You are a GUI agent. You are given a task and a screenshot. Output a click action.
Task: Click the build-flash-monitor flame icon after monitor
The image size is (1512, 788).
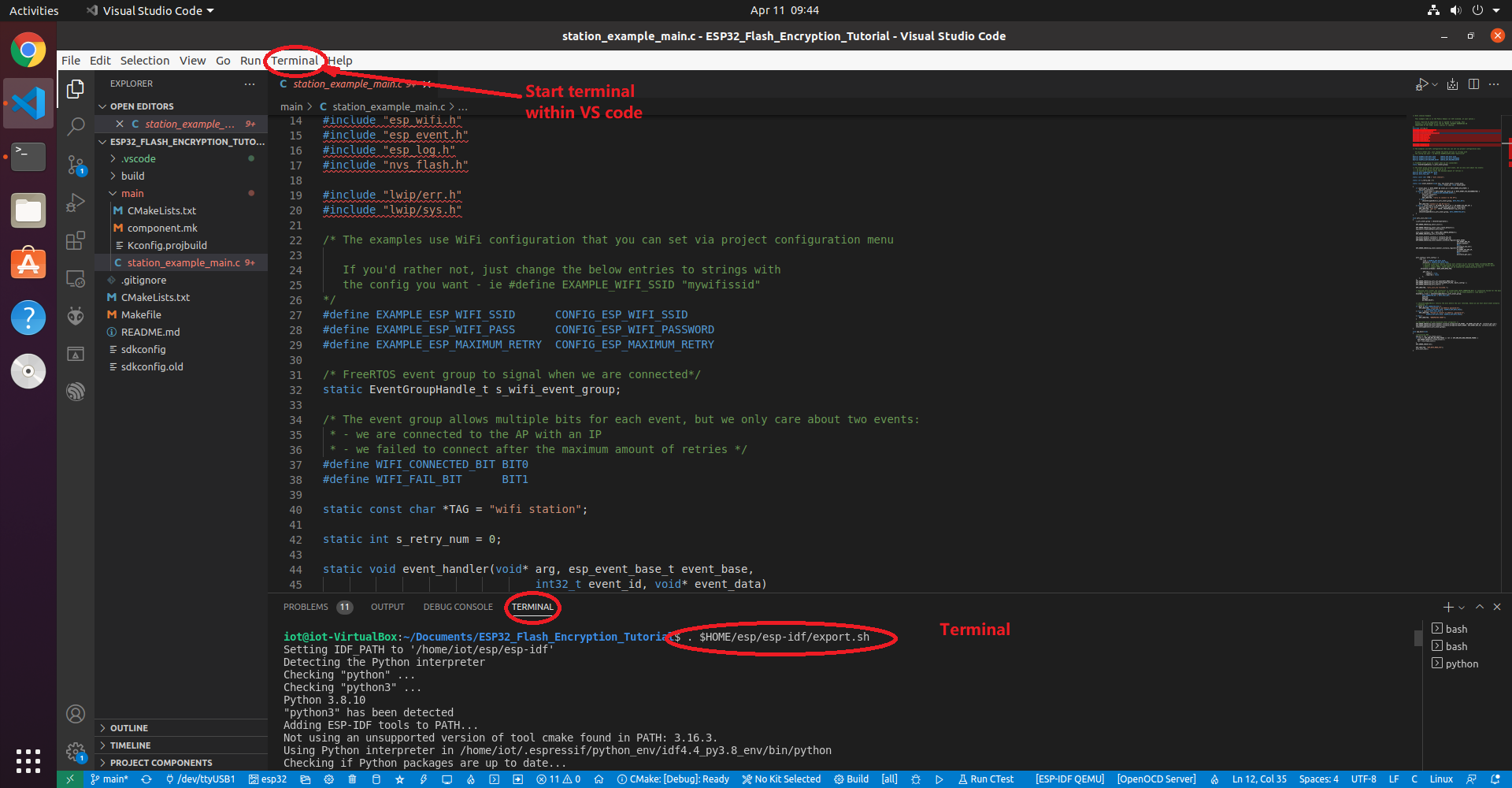pos(470,779)
